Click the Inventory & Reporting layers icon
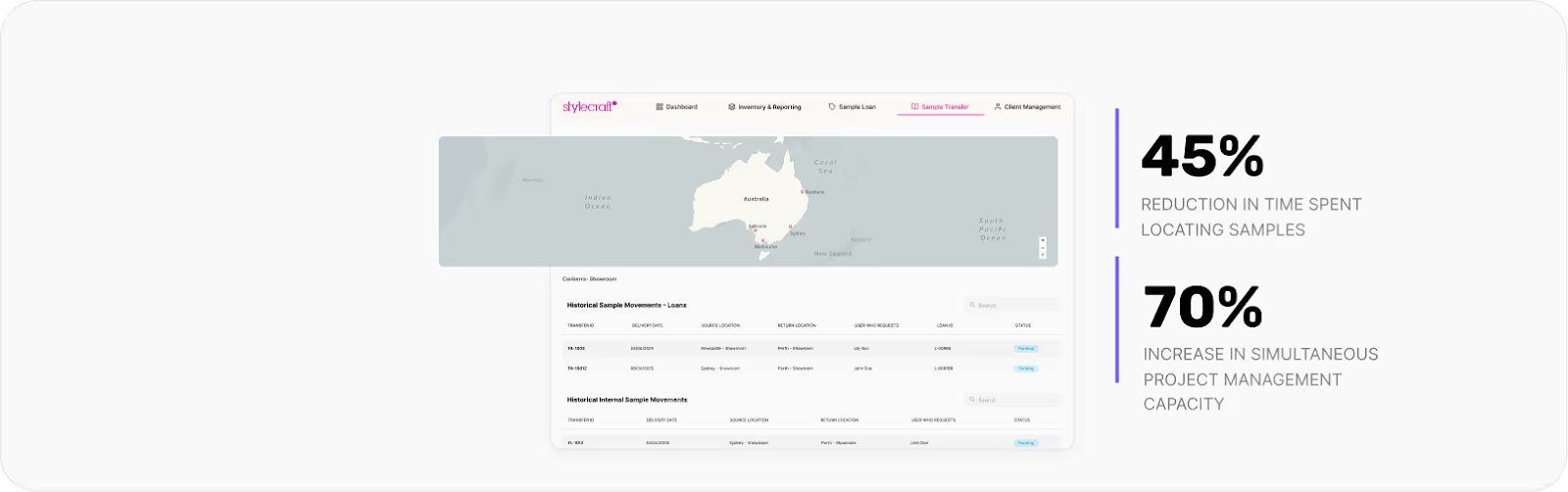This screenshot has width=1568, height=492. point(732,107)
